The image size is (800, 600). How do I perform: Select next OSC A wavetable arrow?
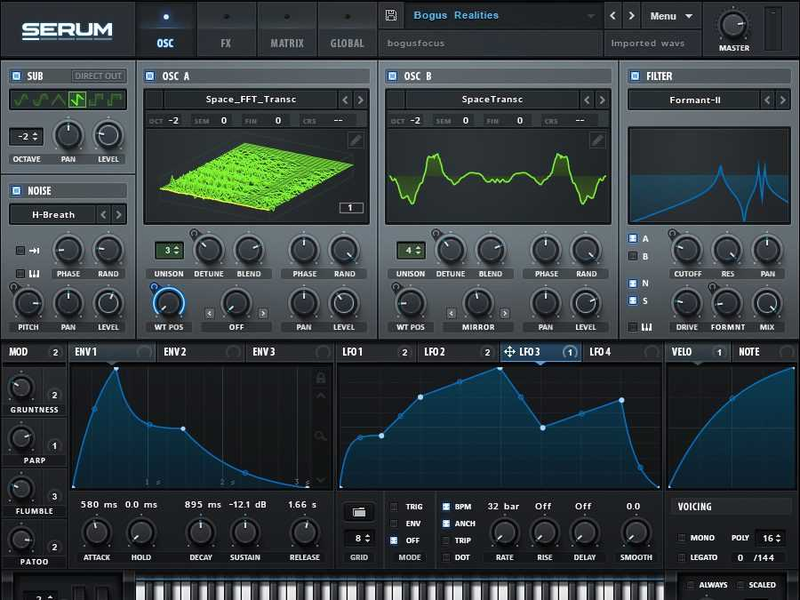click(x=361, y=99)
